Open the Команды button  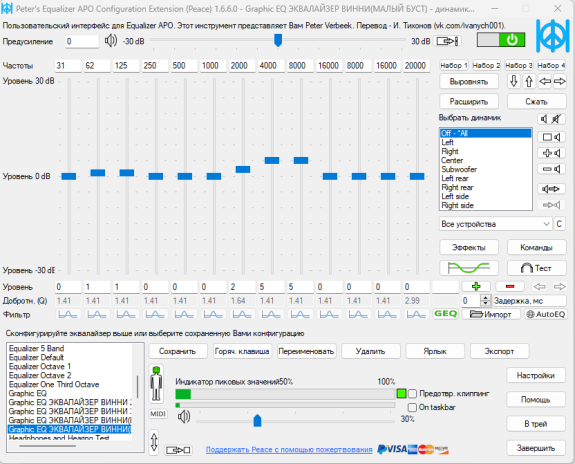536,248
